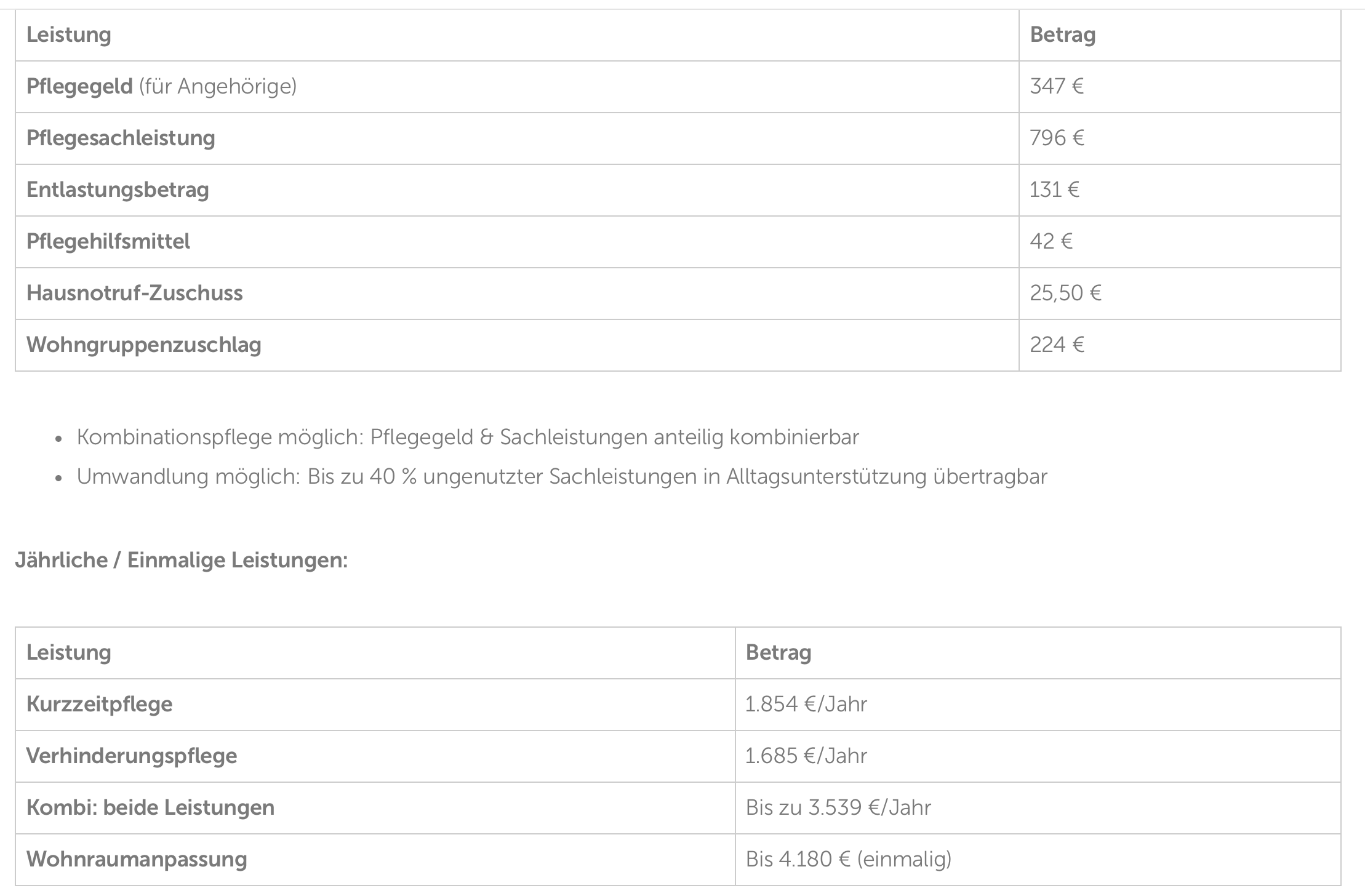
Task: Click the Kurzzeitpflege row label
Action: coord(100,704)
